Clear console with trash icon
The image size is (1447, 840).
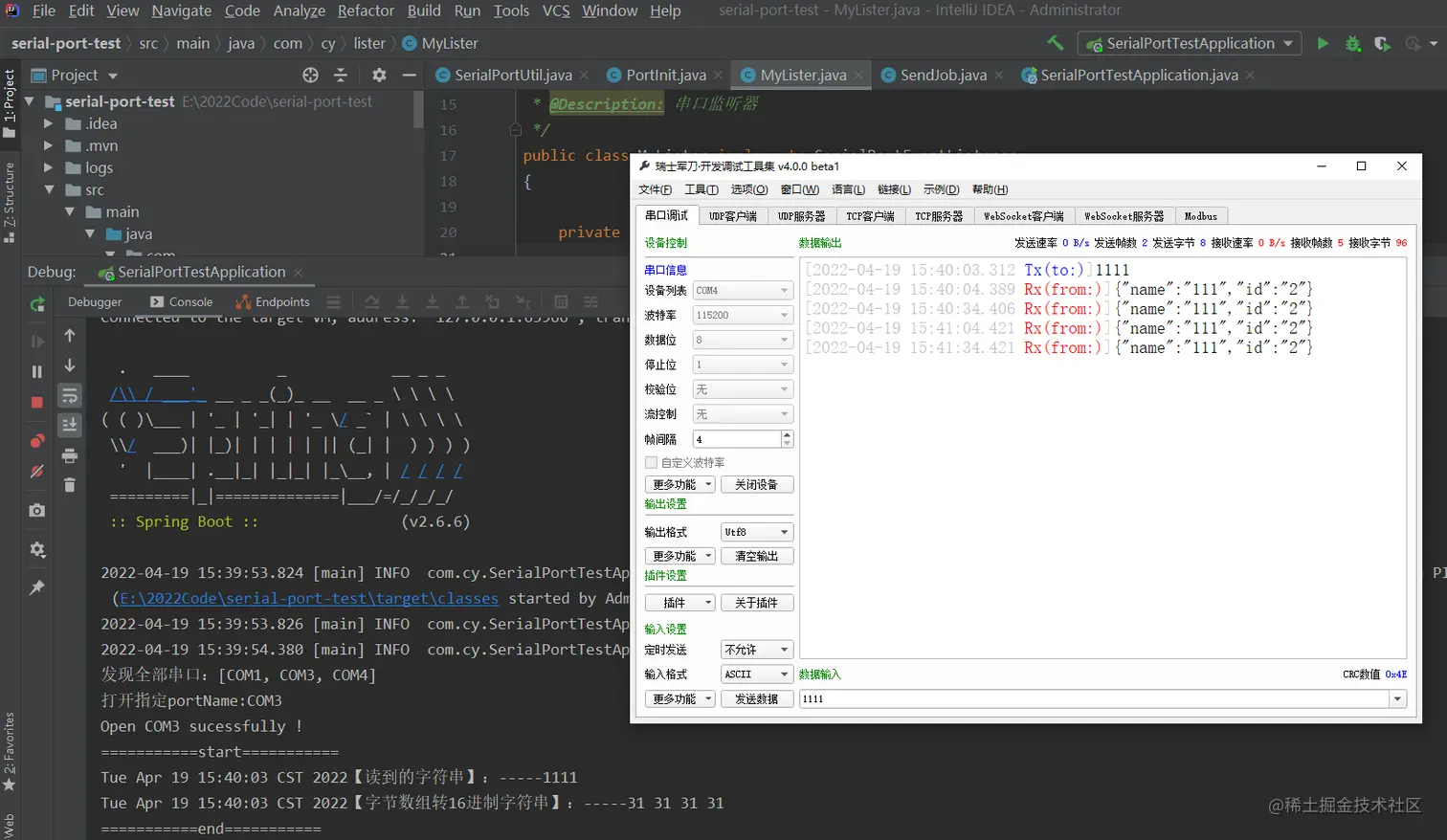click(x=70, y=485)
